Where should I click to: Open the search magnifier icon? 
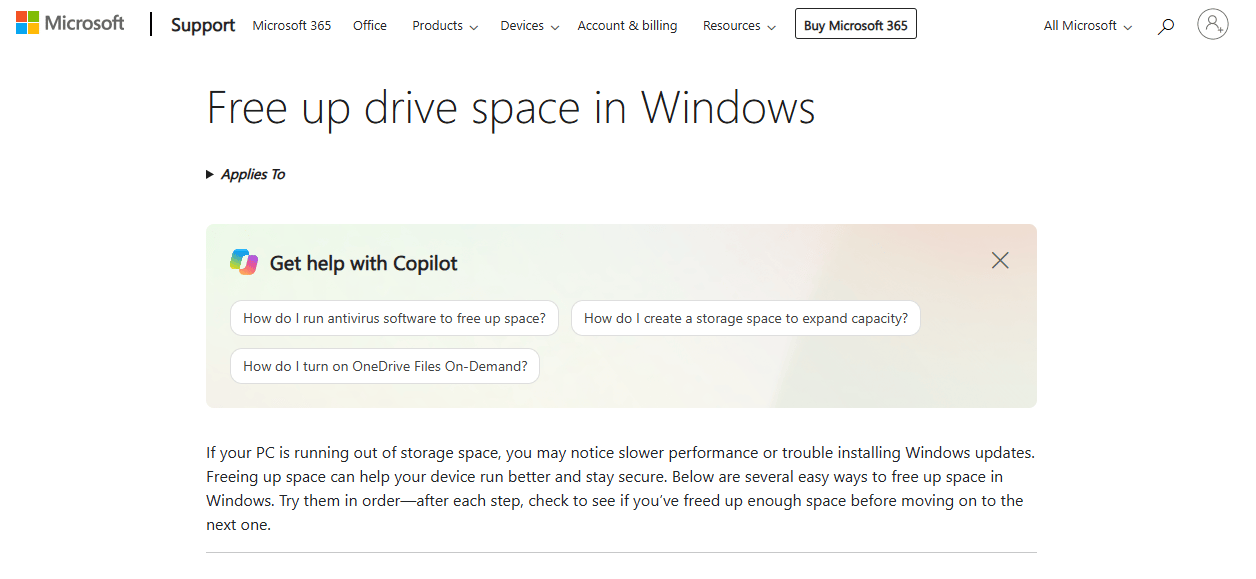tap(1166, 26)
